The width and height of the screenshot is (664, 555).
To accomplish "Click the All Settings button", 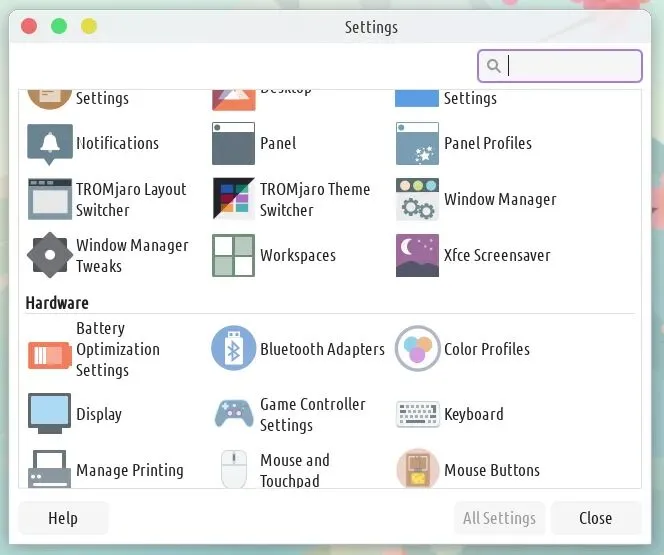I will (x=499, y=518).
